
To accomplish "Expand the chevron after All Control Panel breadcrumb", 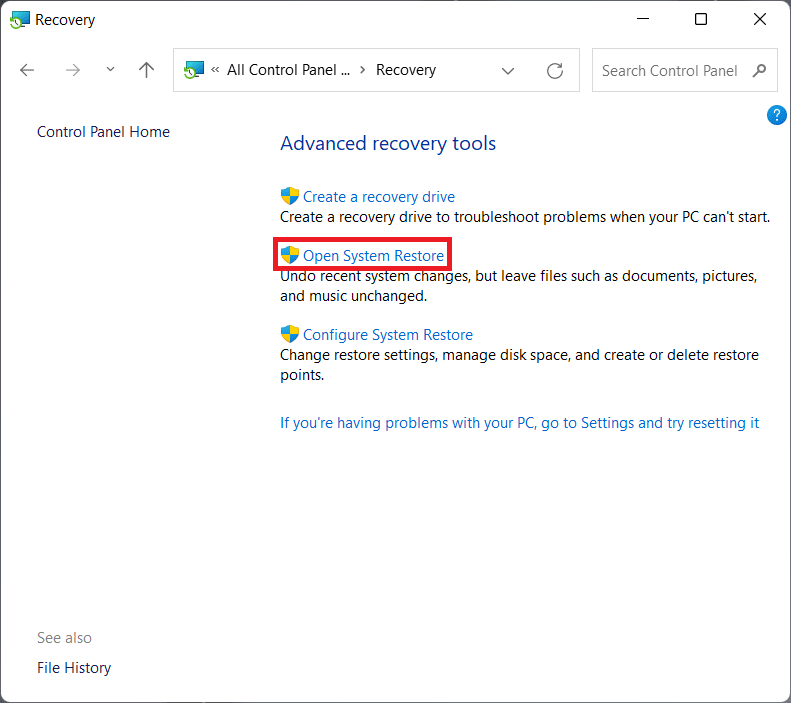I will (x=362, y=71).
